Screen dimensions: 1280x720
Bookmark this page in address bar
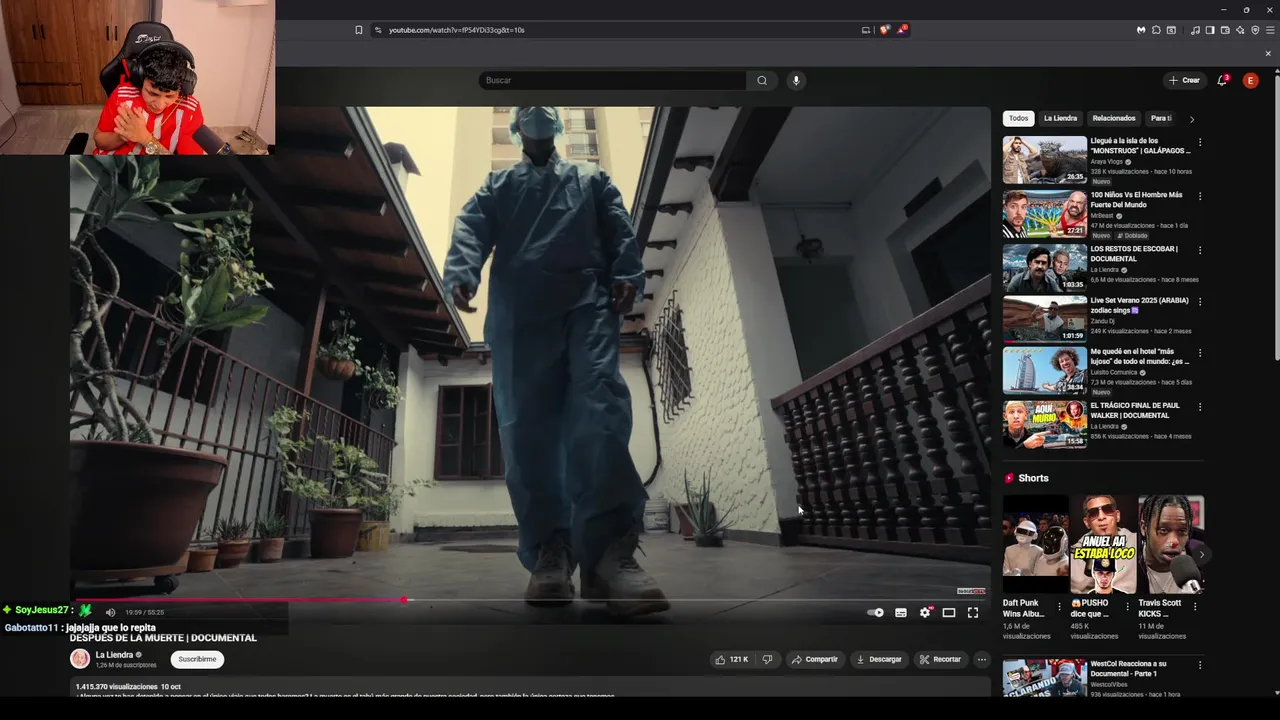[359, 30]
